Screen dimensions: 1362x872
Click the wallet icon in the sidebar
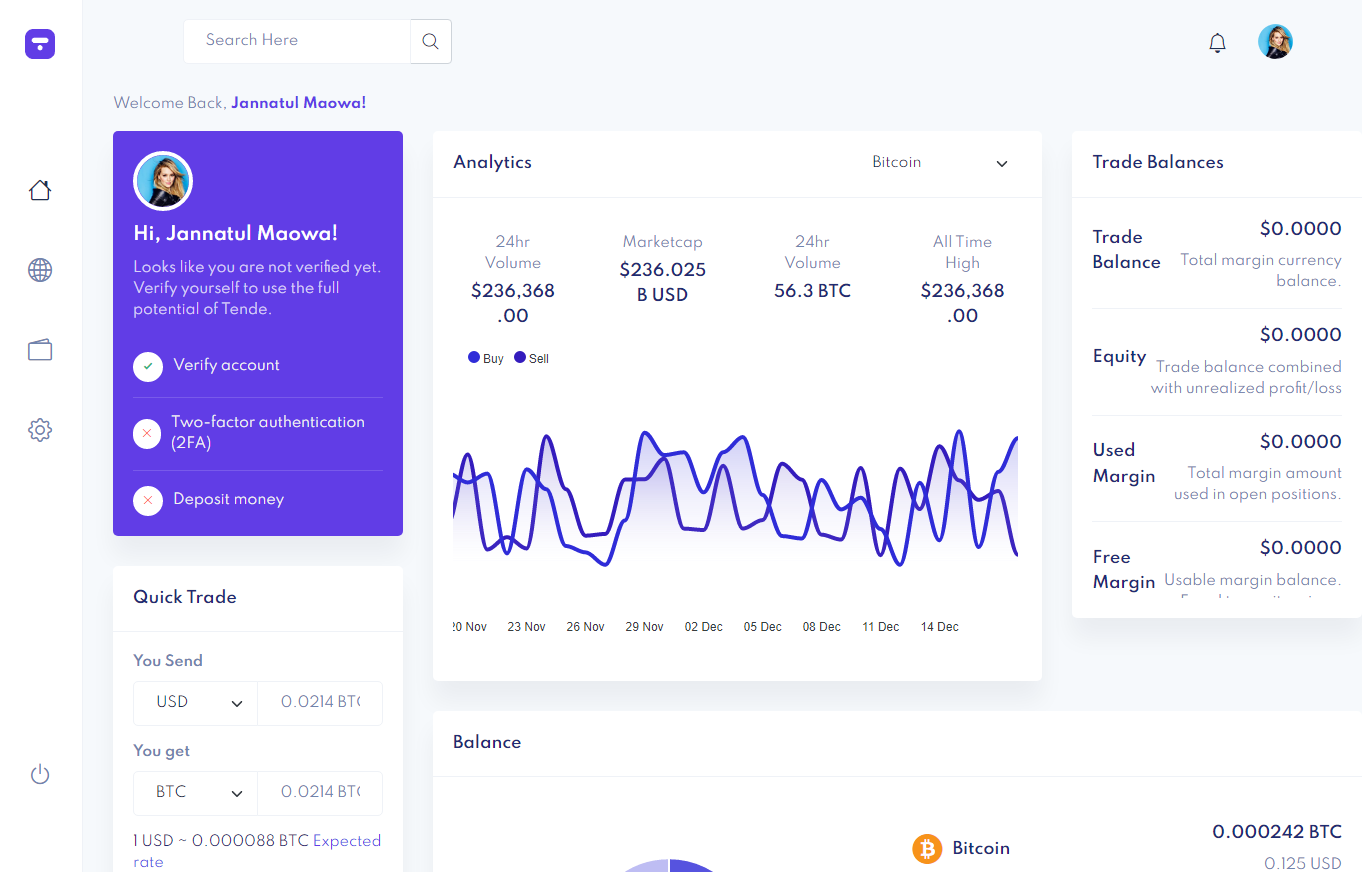(x=39, y=349)
